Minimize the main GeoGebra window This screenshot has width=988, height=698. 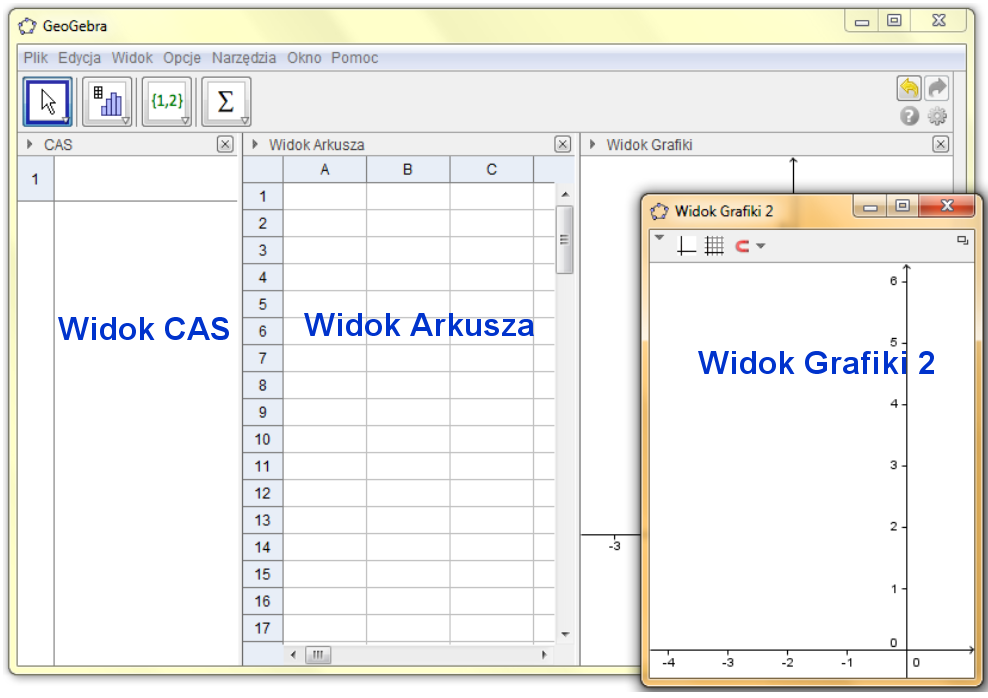click(x=862, y=22)
